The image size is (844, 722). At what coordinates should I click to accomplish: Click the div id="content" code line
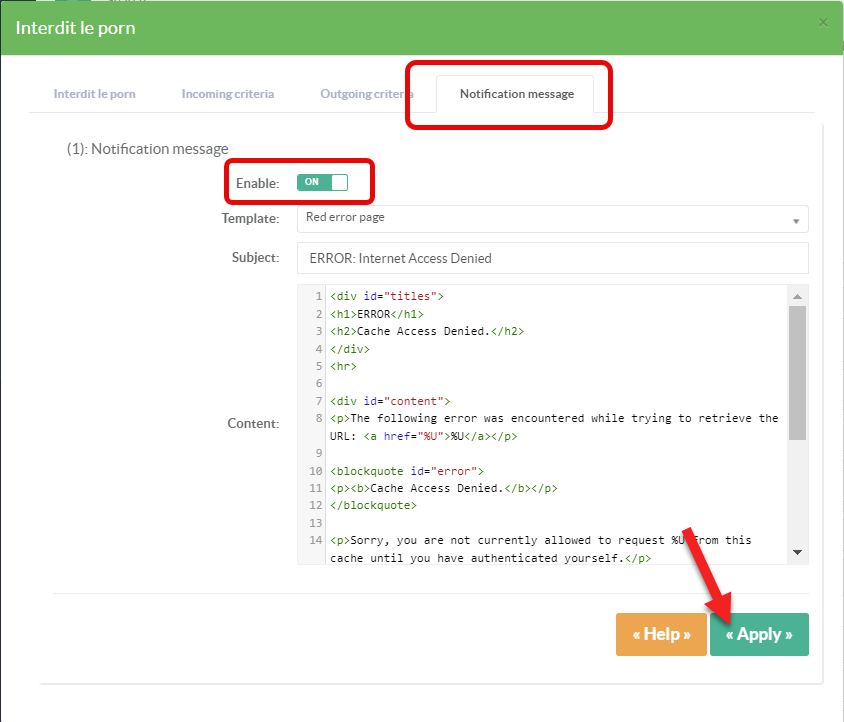[390, 401]
